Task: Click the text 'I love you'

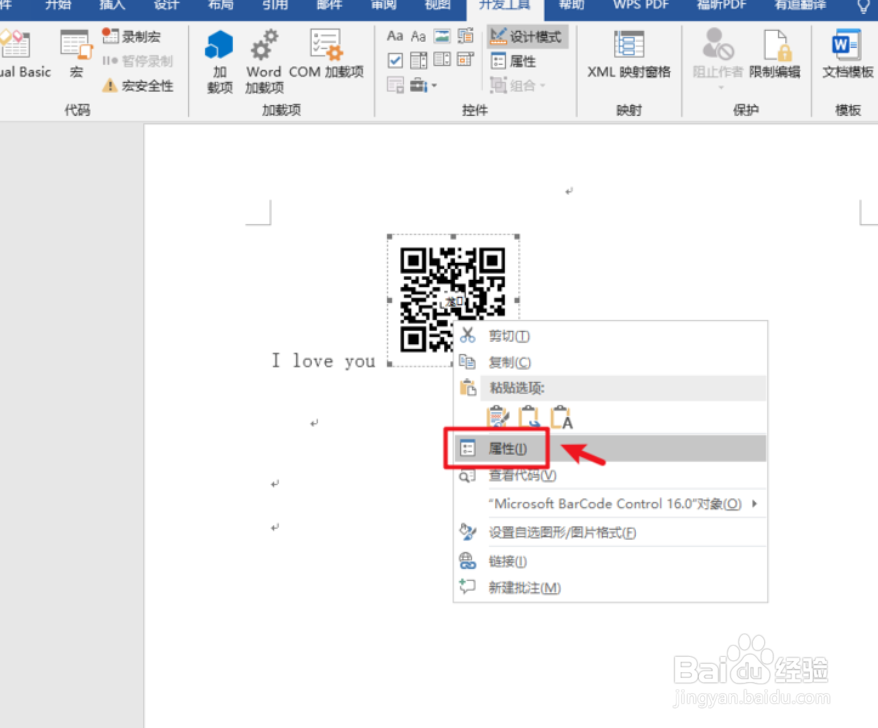Action: (x=324, y=361)
